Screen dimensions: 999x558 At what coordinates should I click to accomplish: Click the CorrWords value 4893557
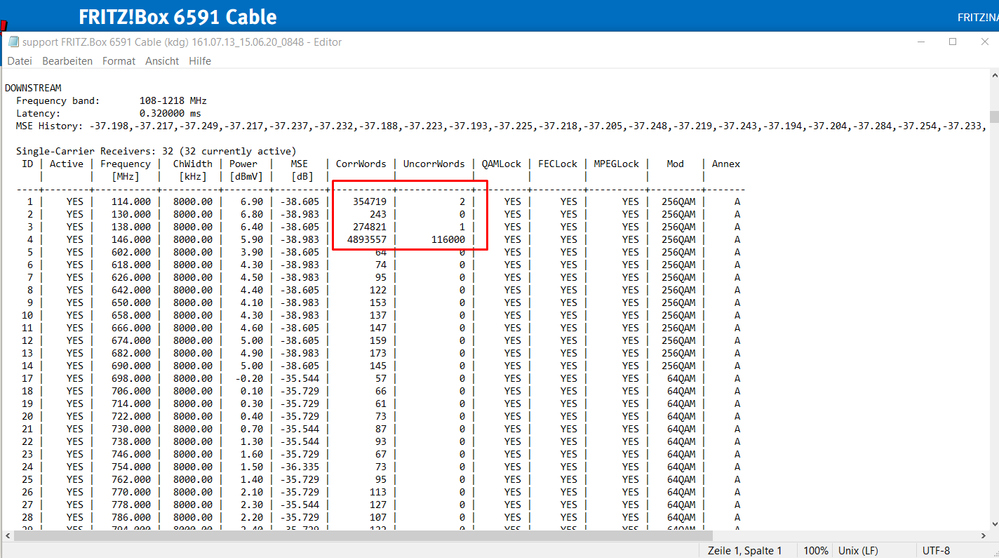tap(366, 240)
